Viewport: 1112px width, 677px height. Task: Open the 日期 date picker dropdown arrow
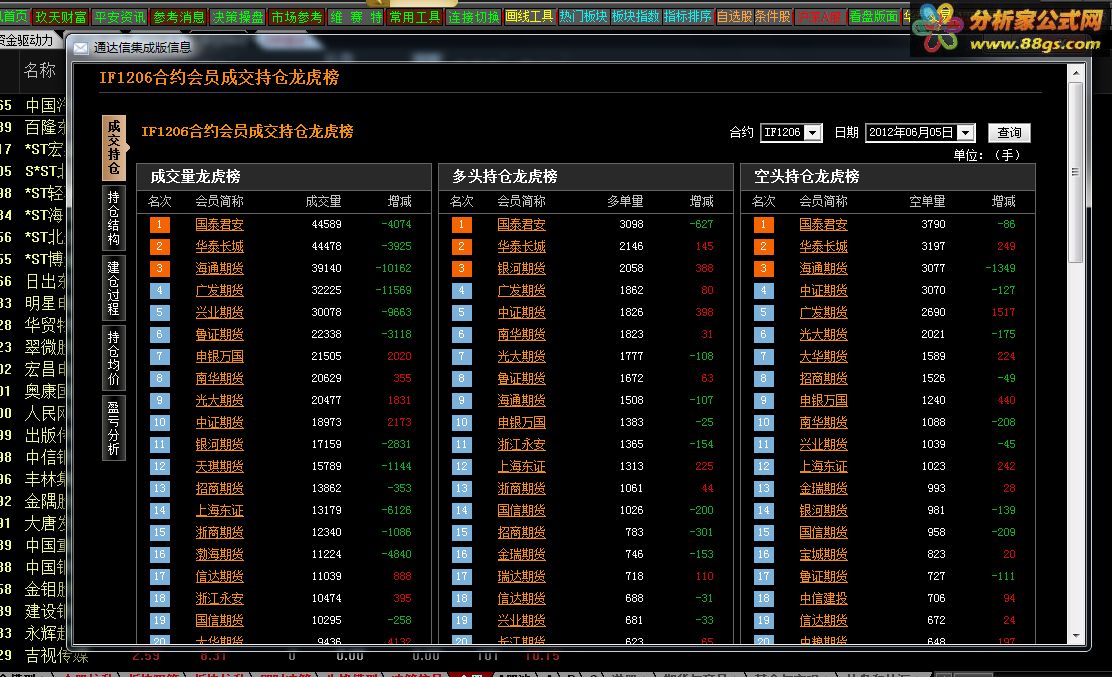point(965,133)
